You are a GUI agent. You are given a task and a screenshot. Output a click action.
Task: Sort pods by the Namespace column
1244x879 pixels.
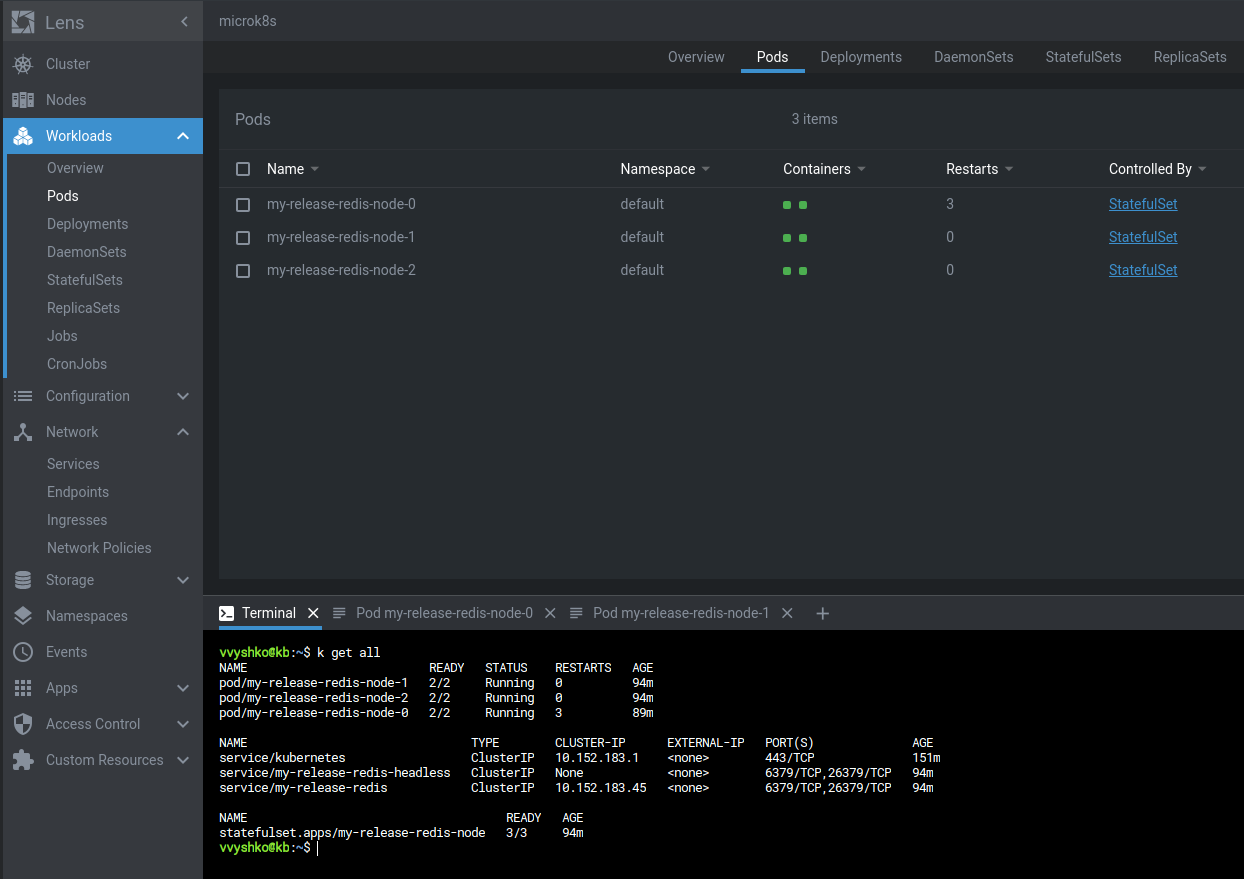[x=665, y=169]
